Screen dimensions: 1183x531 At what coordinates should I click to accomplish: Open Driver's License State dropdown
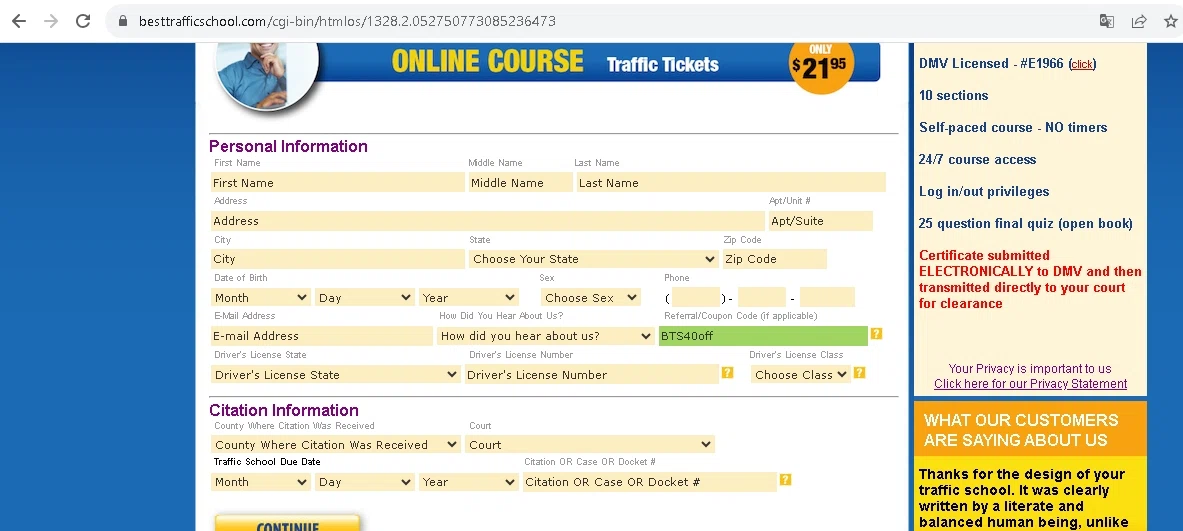point(336,375)
